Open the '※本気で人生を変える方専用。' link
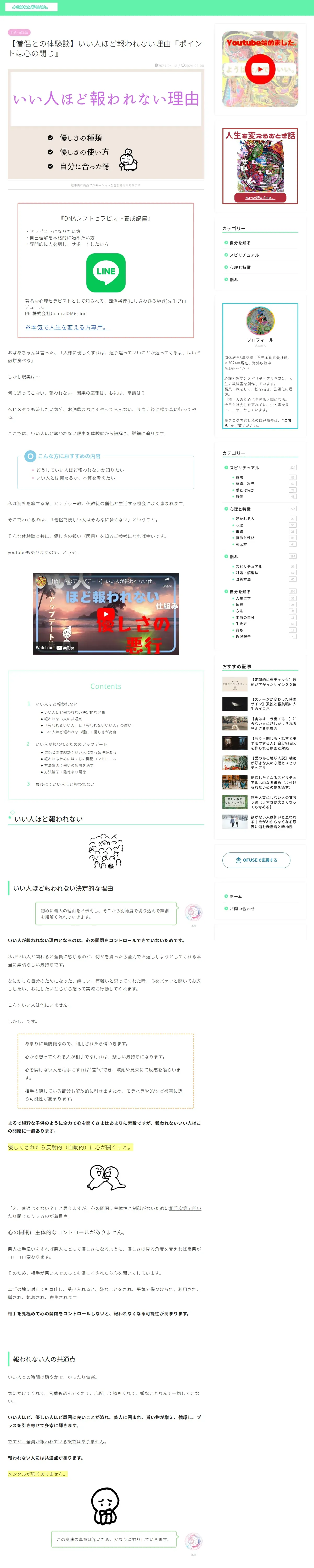Screen dimensions: 314x1568 click(x=66, y=327)
